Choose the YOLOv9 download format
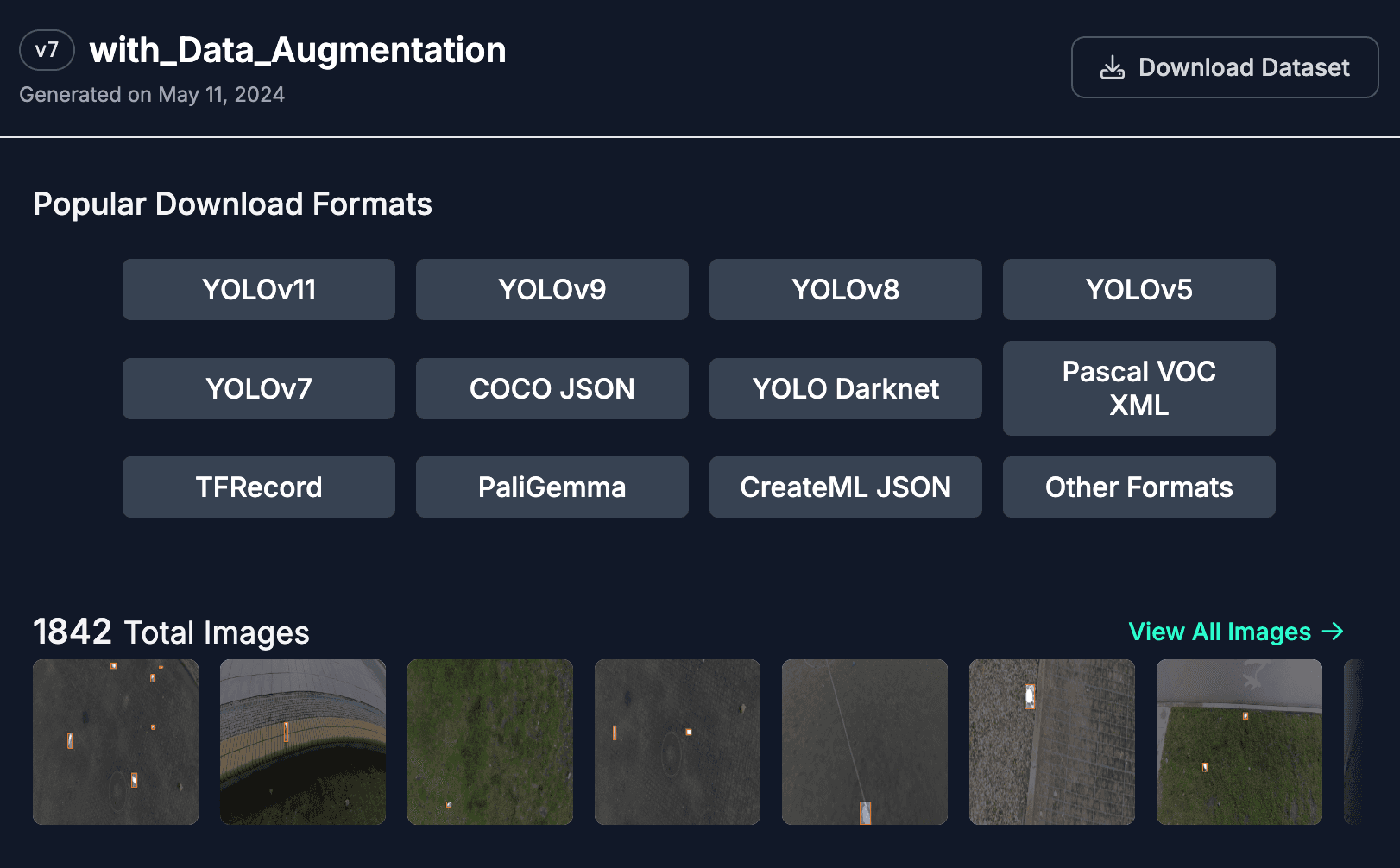1400x868 pixels. 552,289
